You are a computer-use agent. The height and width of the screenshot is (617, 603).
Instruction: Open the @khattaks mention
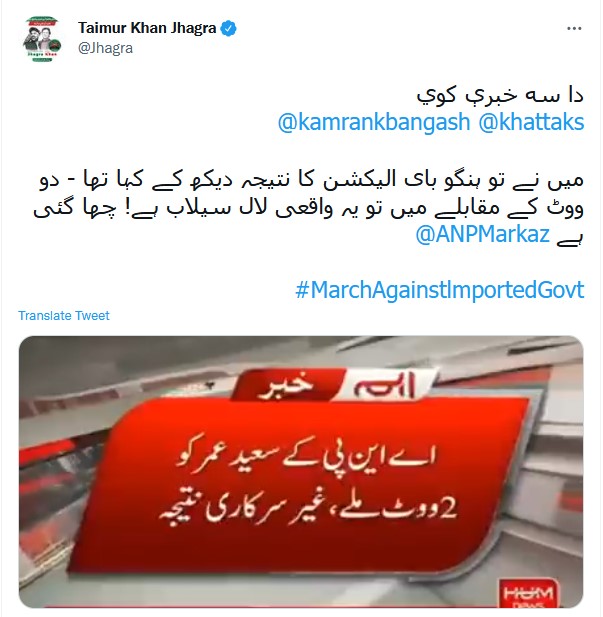pos(531,122)
